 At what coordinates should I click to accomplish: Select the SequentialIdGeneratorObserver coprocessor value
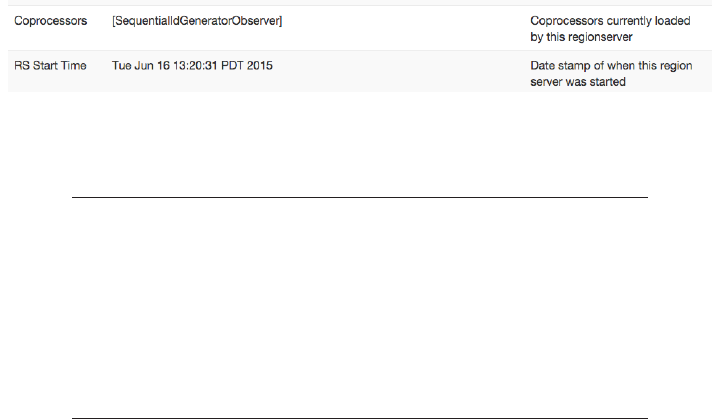197,20
